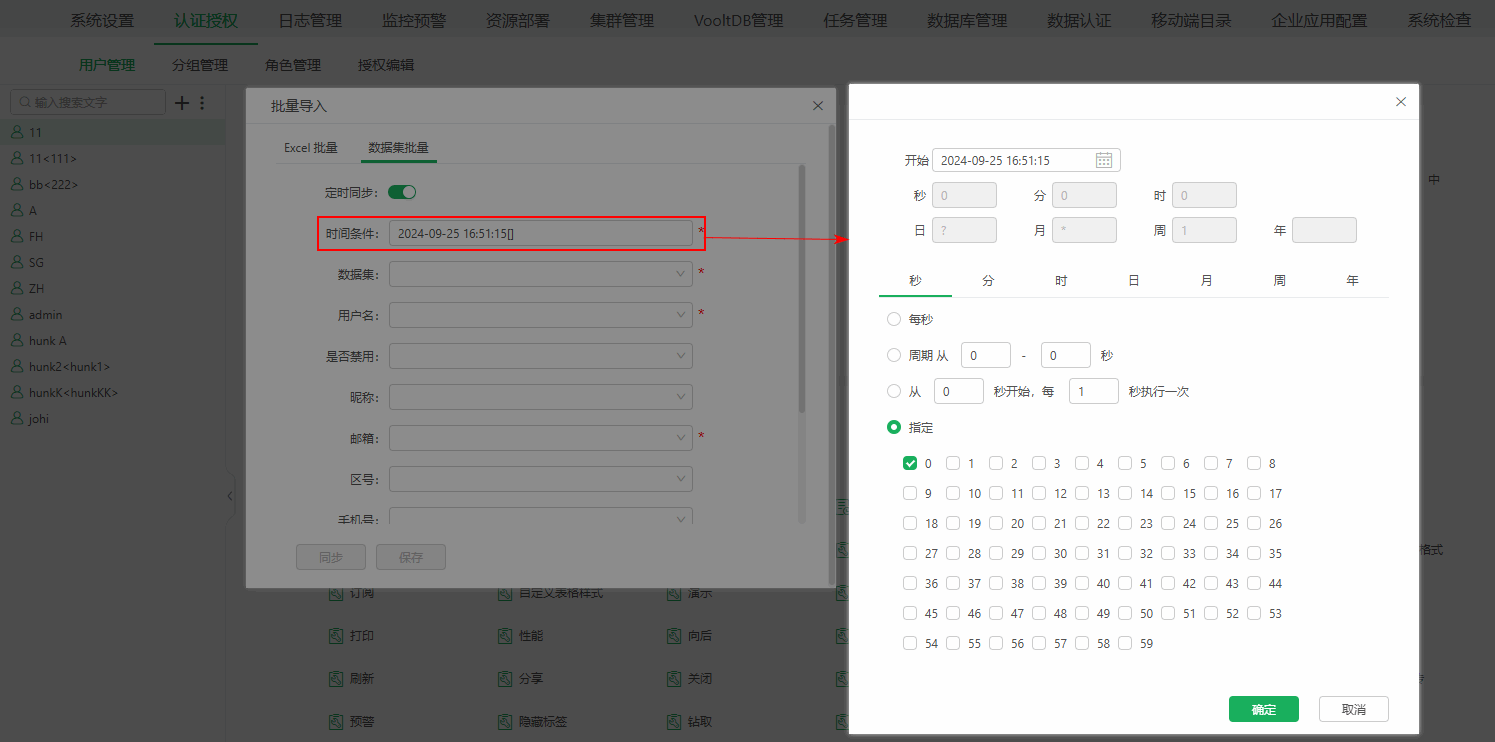Open the calendar picker for start time
The width and height of the screenshot is (1495, 742).
coord(1104,160)
